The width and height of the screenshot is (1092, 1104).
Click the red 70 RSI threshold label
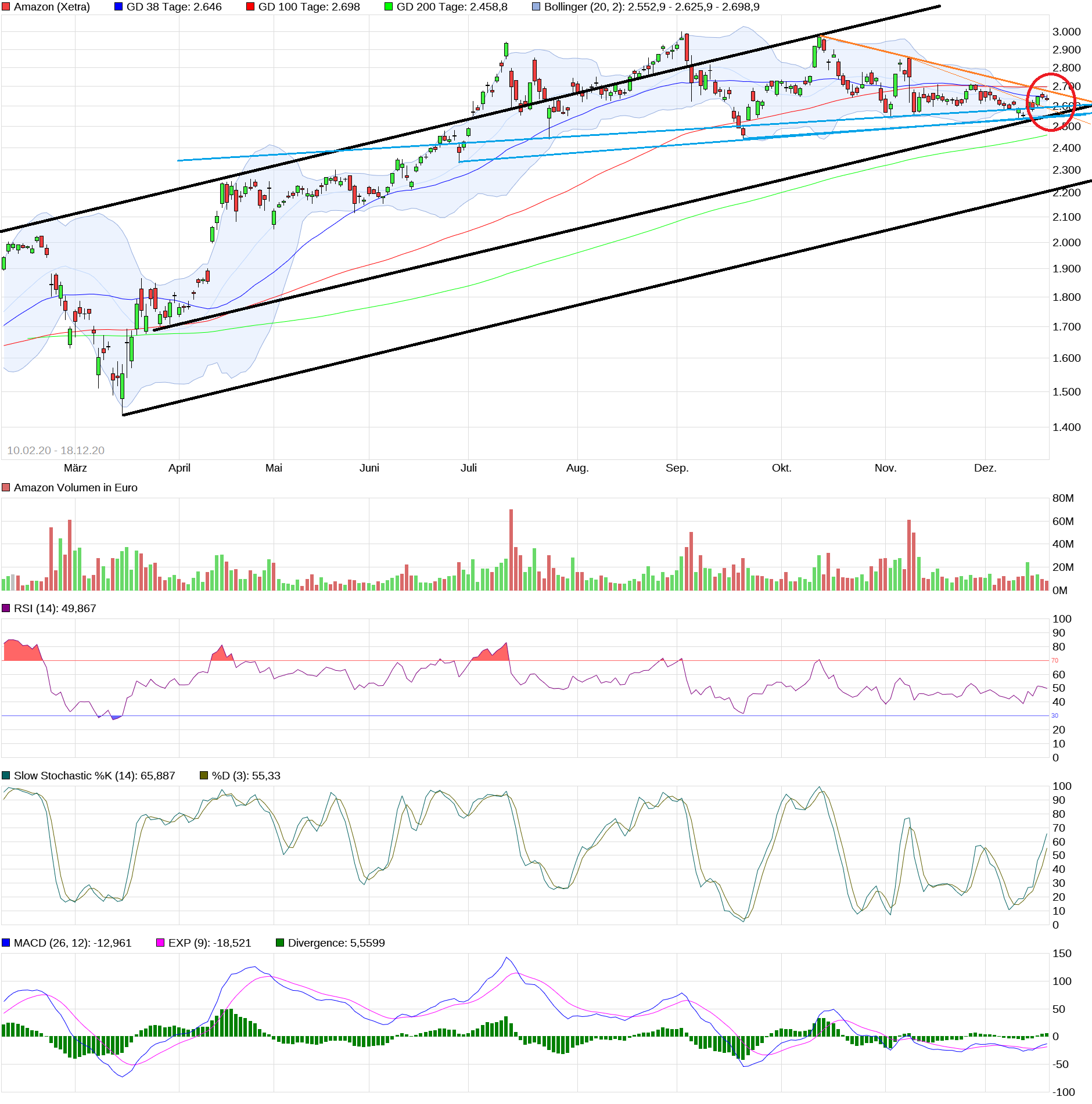(1055, 660)
